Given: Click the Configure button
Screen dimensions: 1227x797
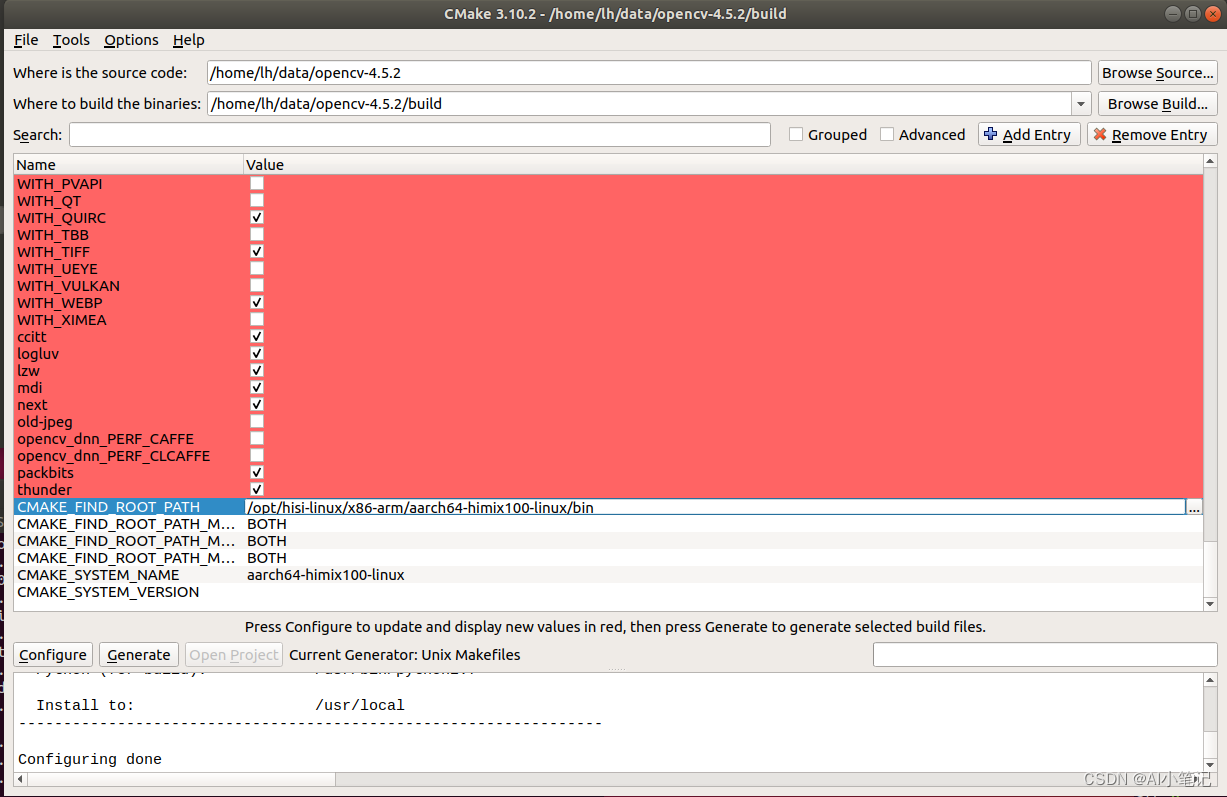Looking at the screenshot, I should click(53, 655).
